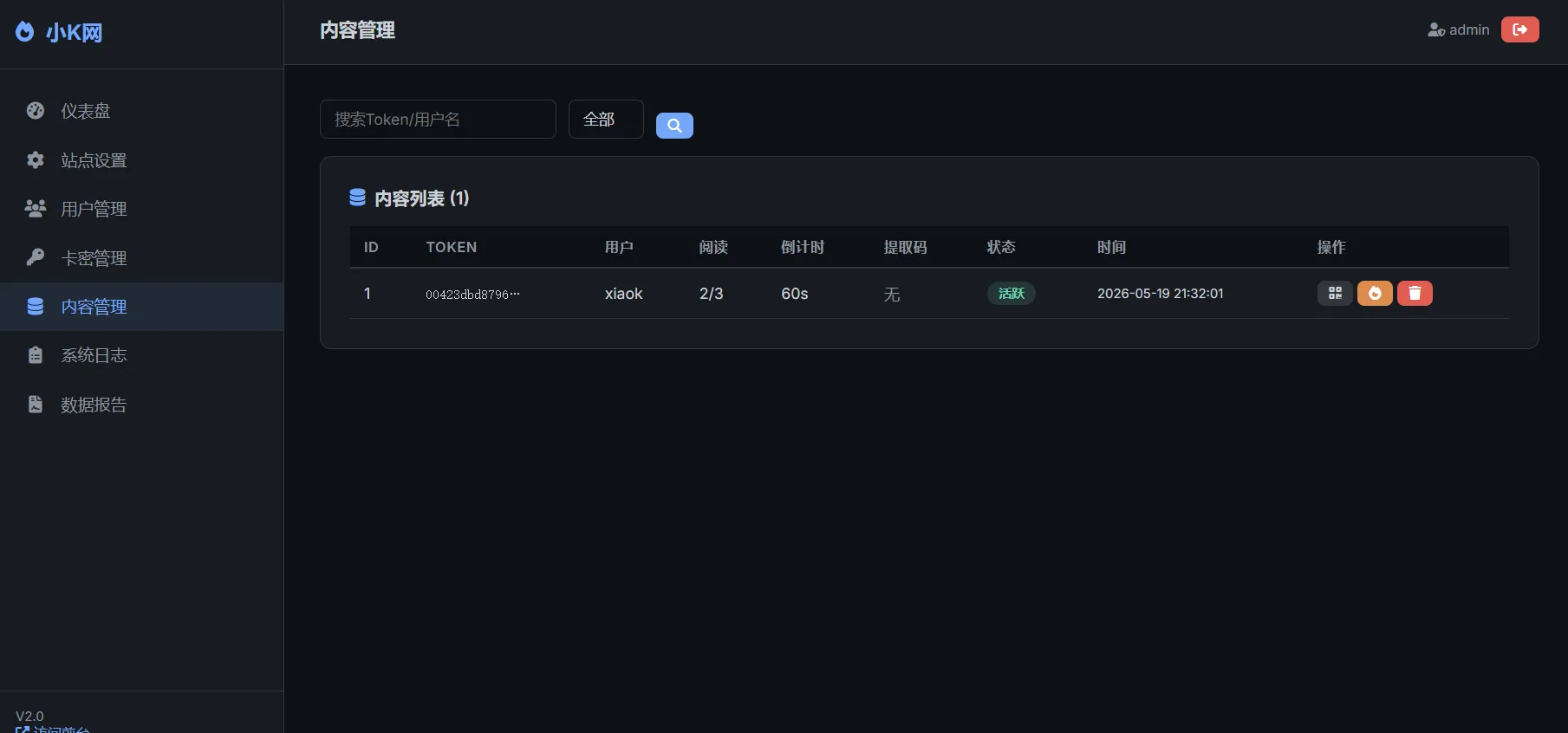Click the token 00423dbd8796… cell

tap(472, 294)
